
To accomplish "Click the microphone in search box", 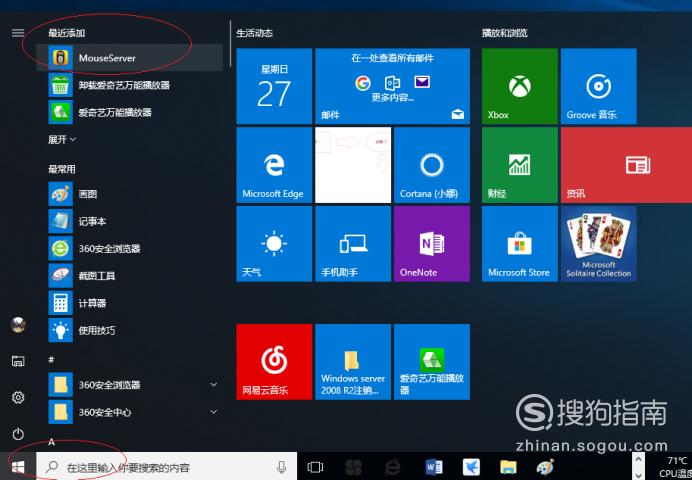I will [x=282, y=467].
